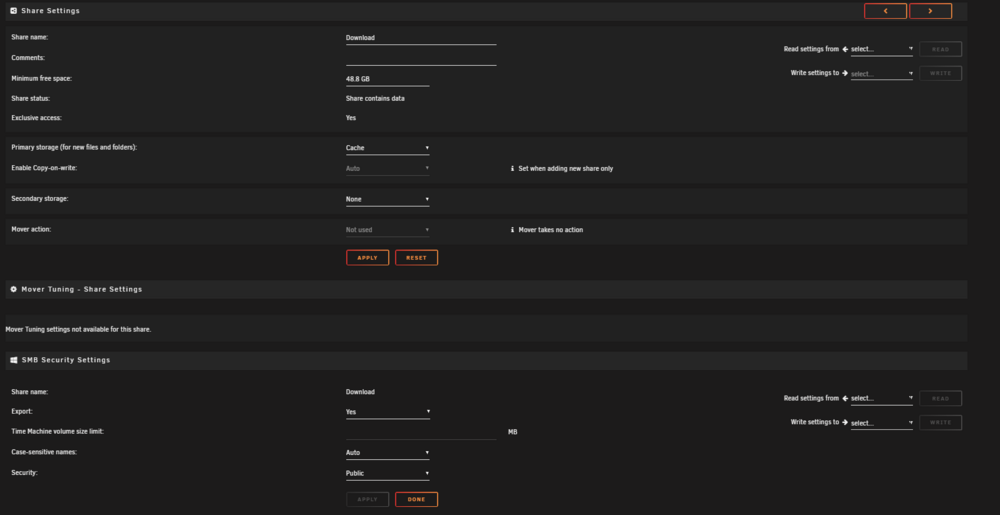Edit the Share name field 'Download'

[x=421, y=38]
